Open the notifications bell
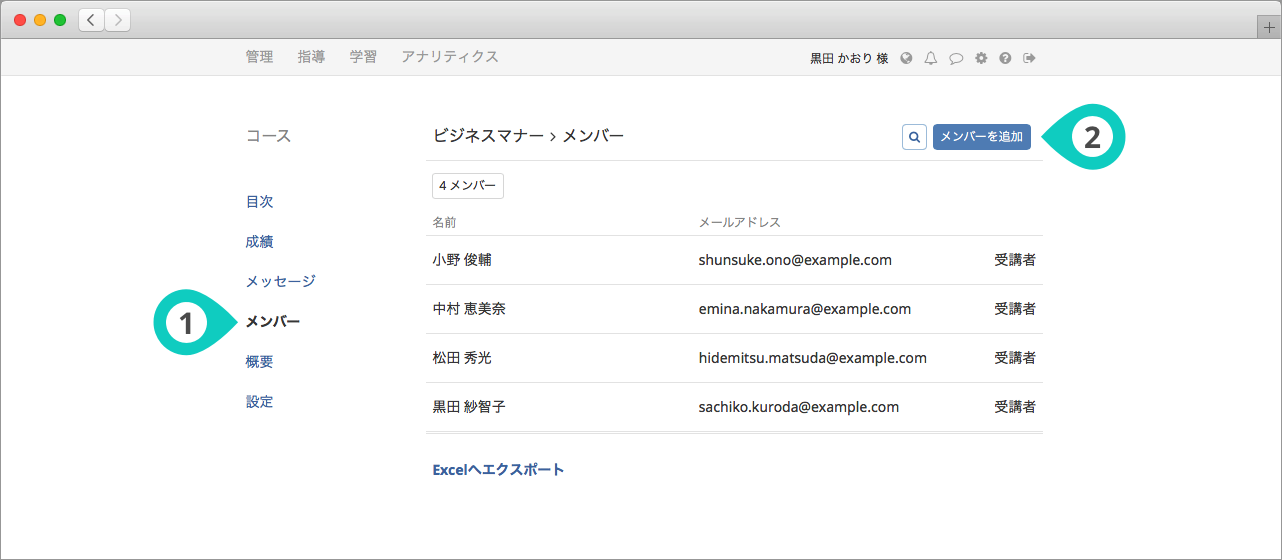 tap(931, 58)
